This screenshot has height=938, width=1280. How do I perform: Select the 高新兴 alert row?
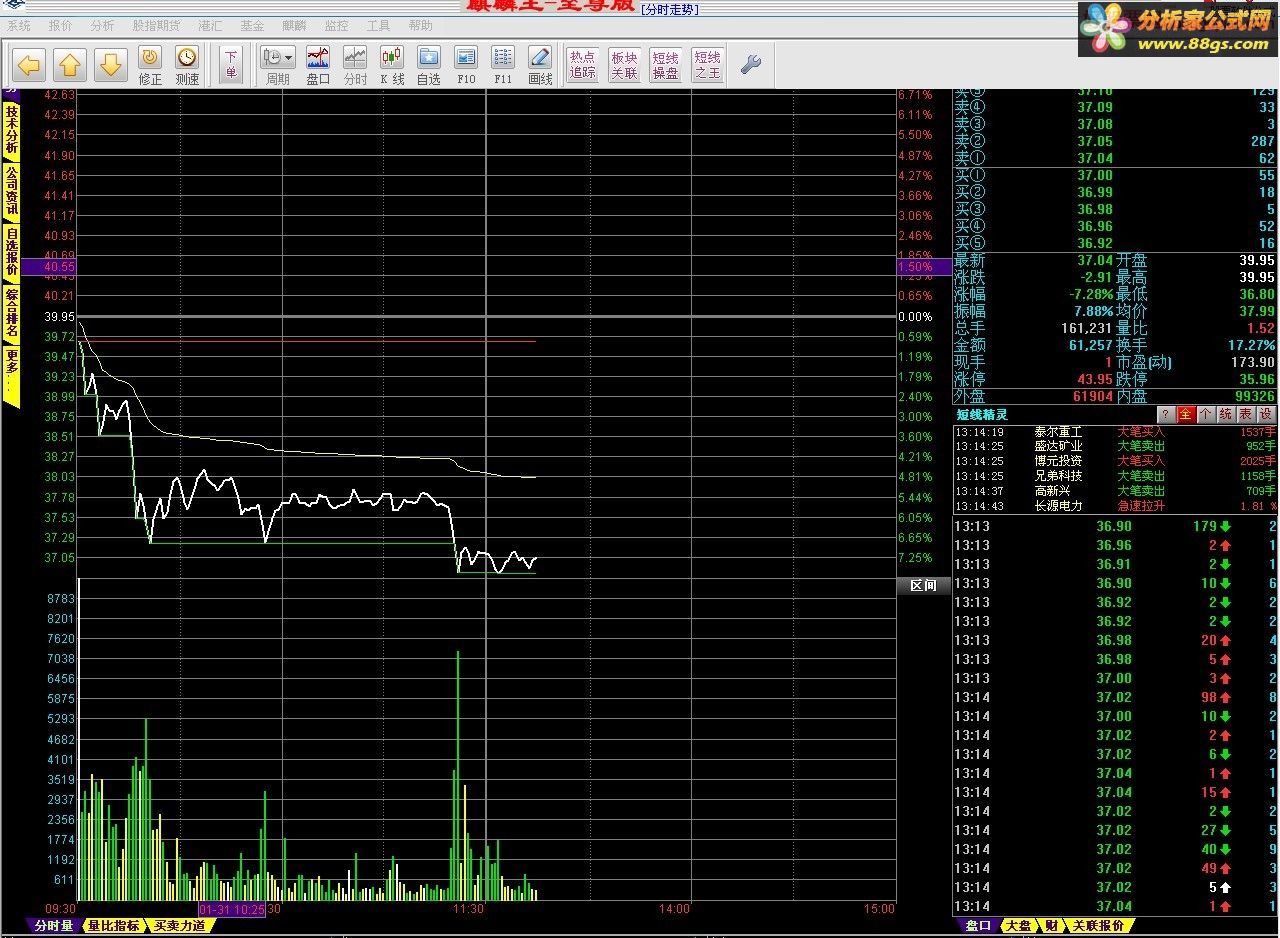point(1115,492)
